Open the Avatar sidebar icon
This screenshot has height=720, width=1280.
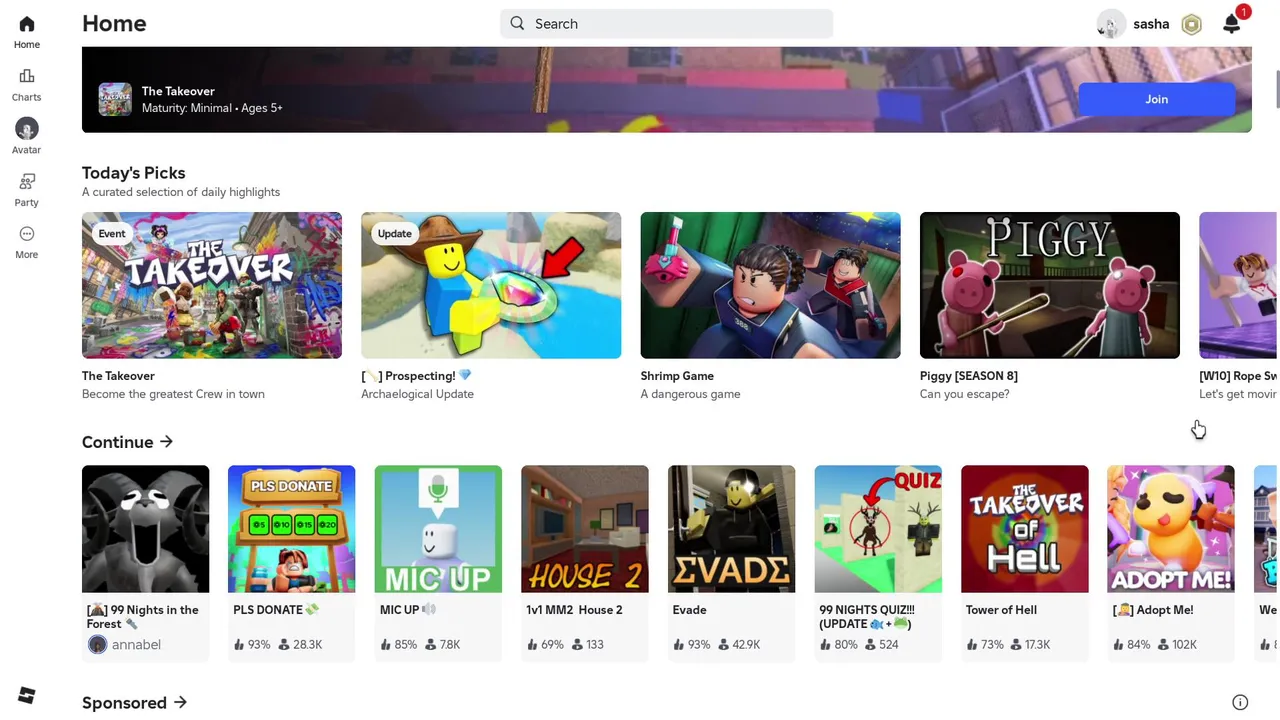[27, 129]
